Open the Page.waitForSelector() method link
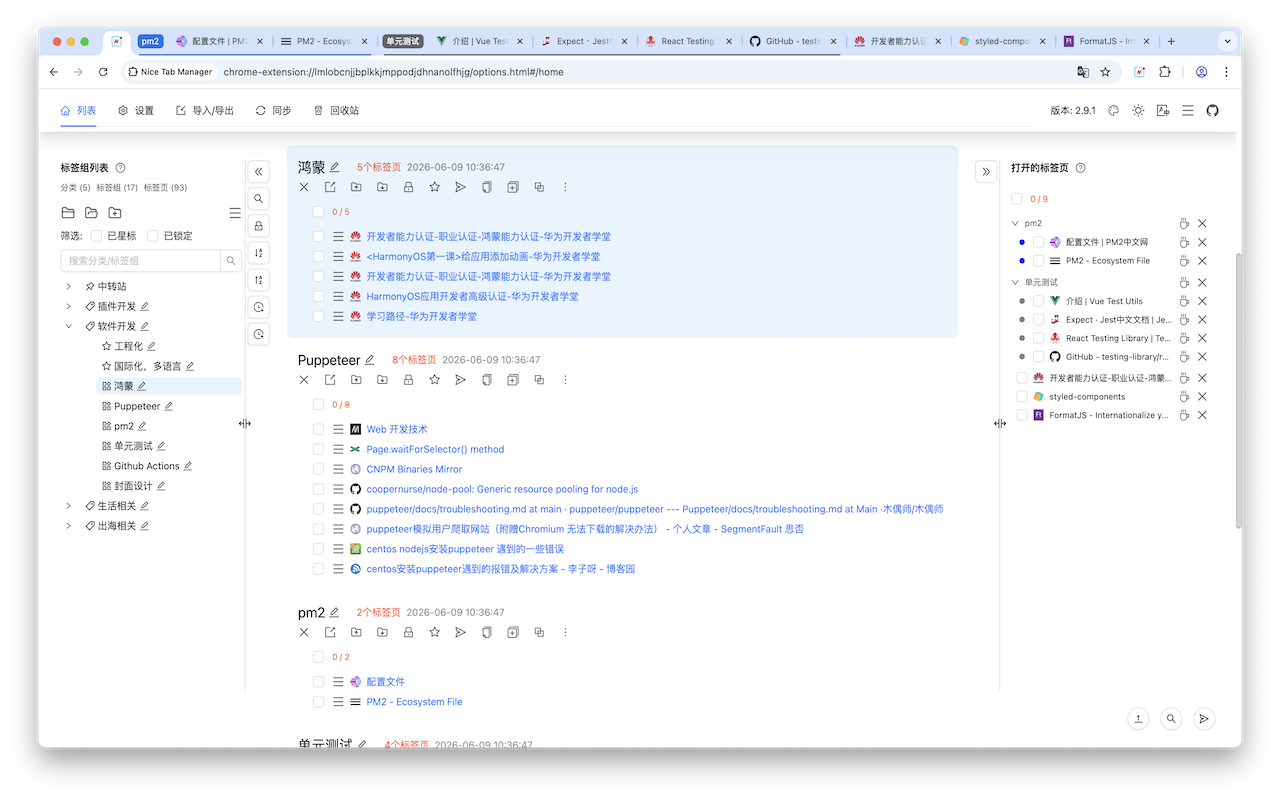Image resolution: width=1280 pixels, height=800 pixels. click(x=435, y=449)
